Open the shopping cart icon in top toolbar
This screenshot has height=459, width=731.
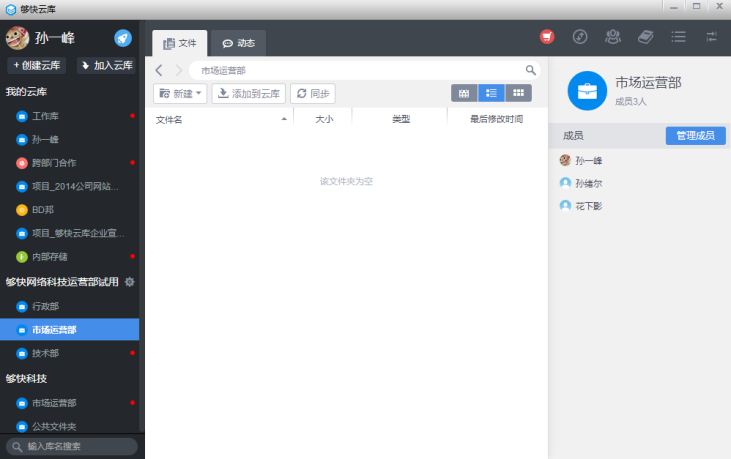(x=547, y=37)
